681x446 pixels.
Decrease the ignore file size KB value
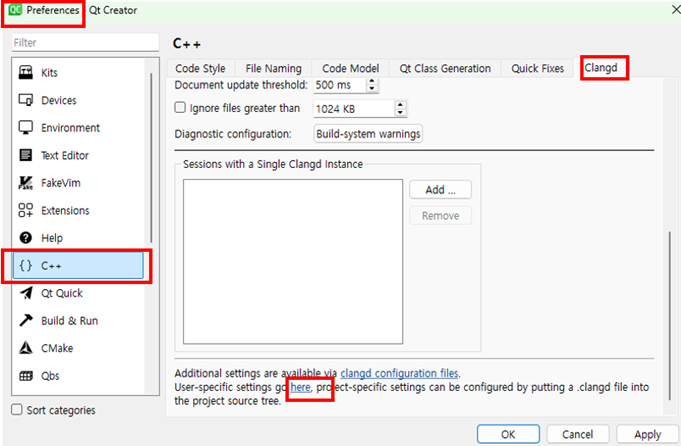[400, 112]
